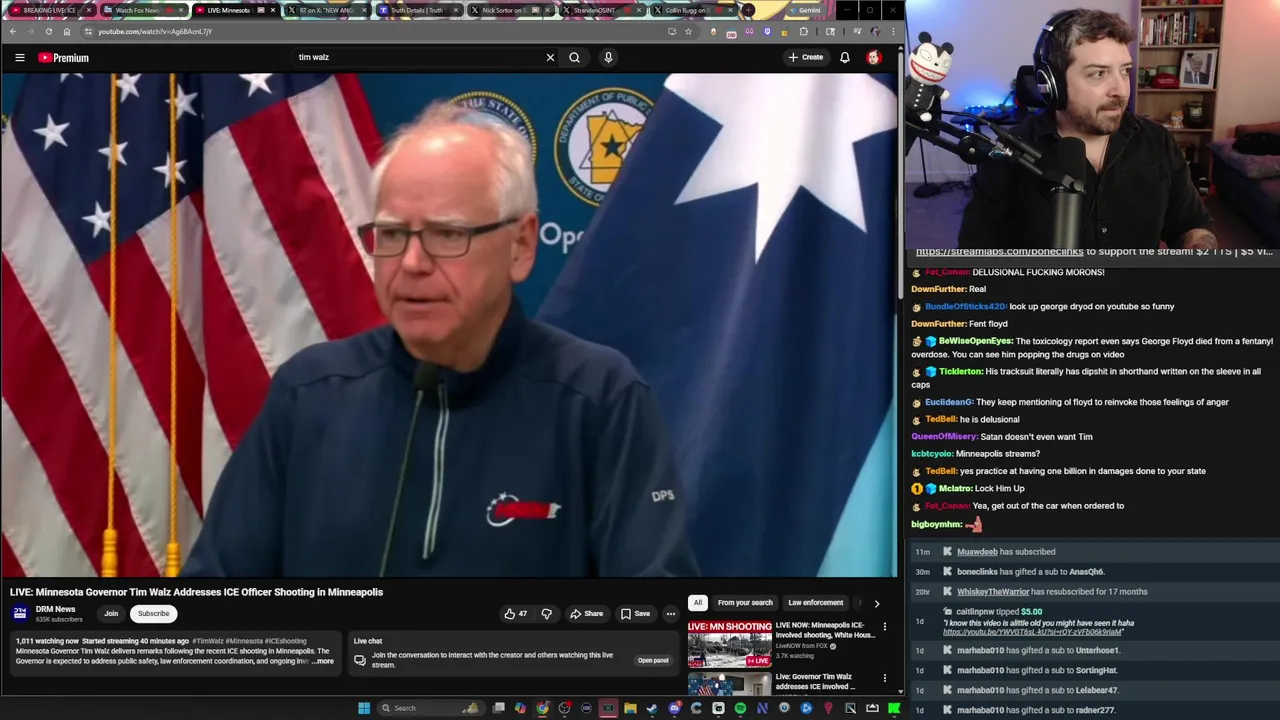
Task: Show more filter chips with right arrow
Action: coord(877,603)
